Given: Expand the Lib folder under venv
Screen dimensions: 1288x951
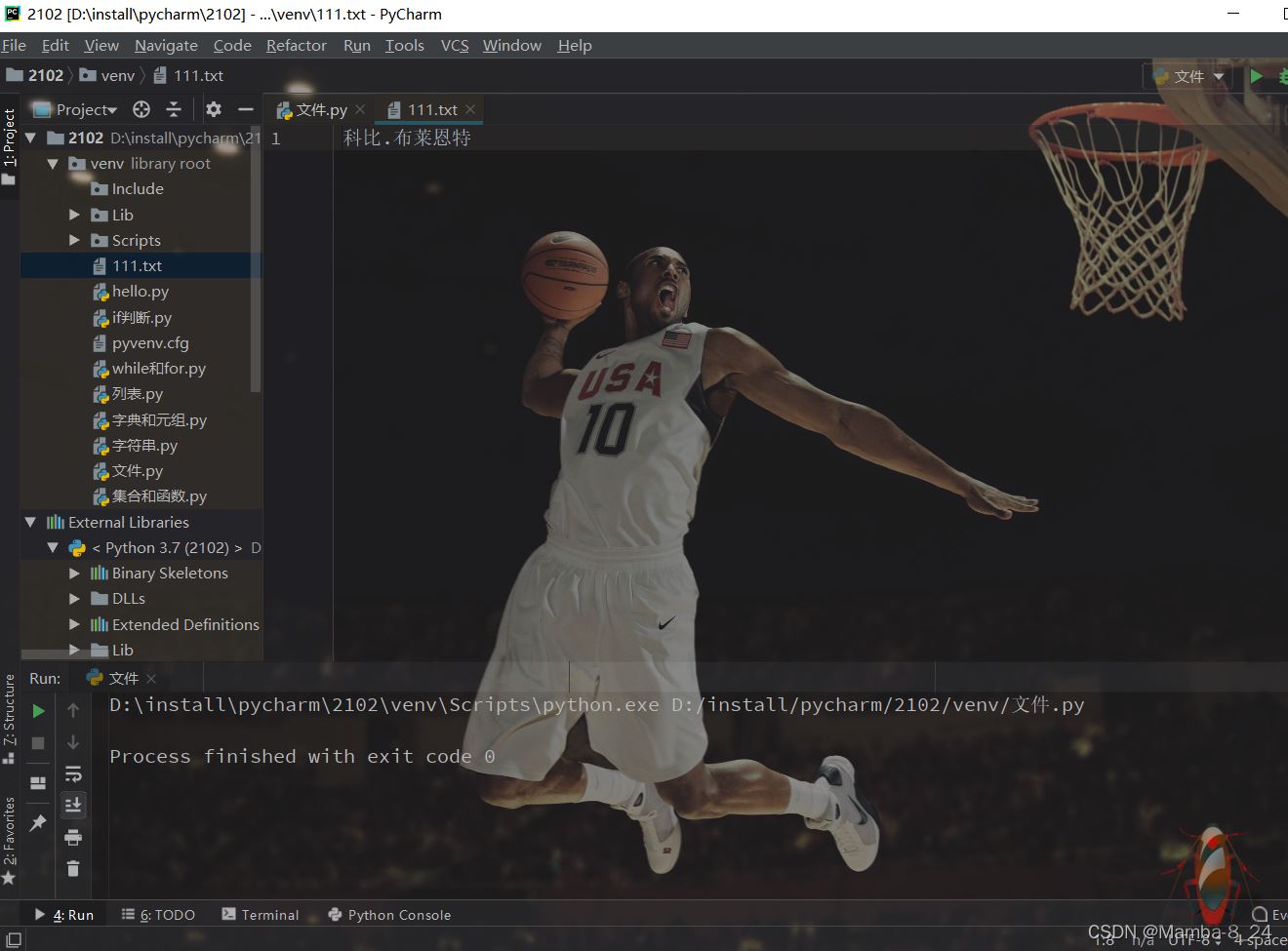Looking at the screenshot, I should [74, 215].
